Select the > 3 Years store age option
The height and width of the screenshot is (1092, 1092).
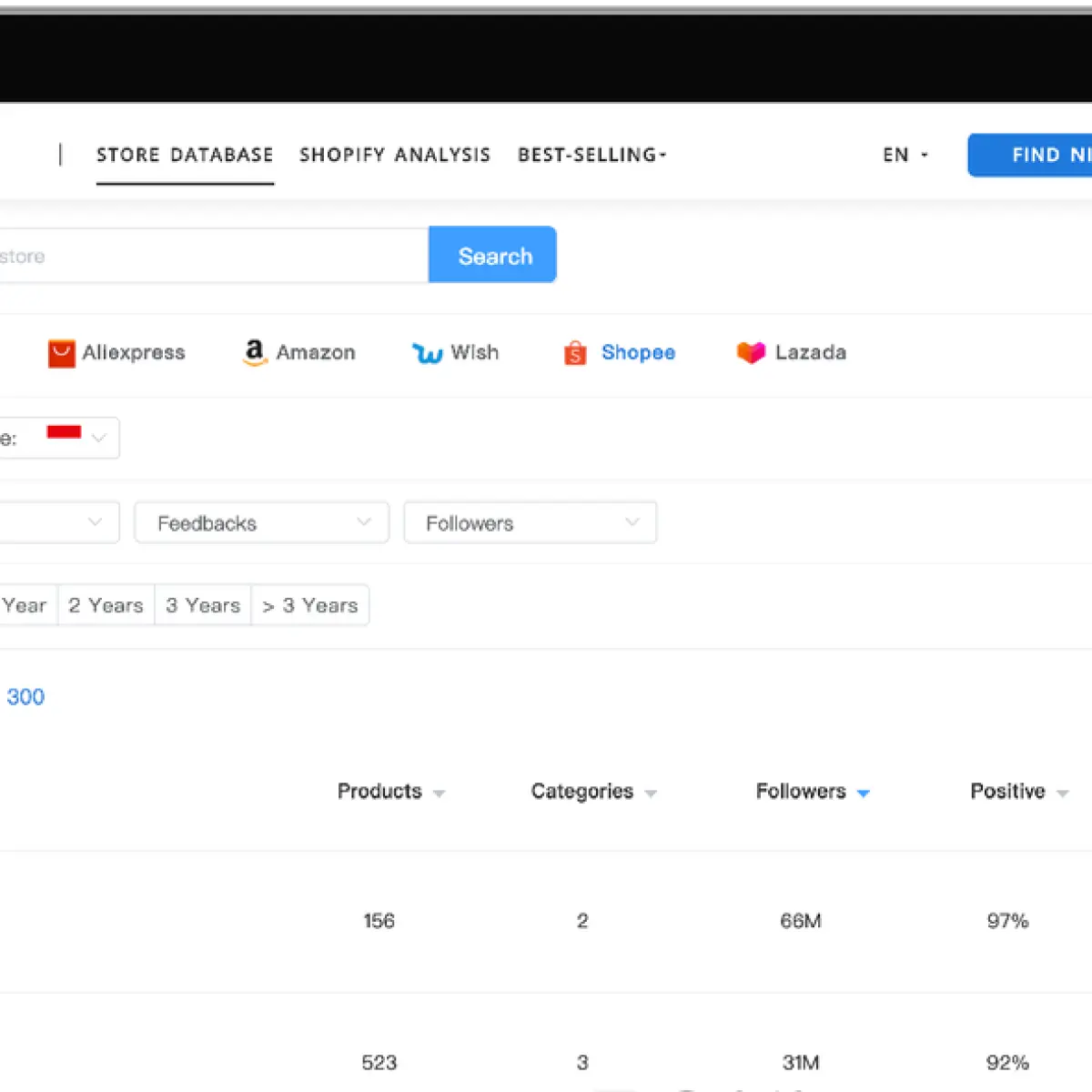click(x=310, y=605)
